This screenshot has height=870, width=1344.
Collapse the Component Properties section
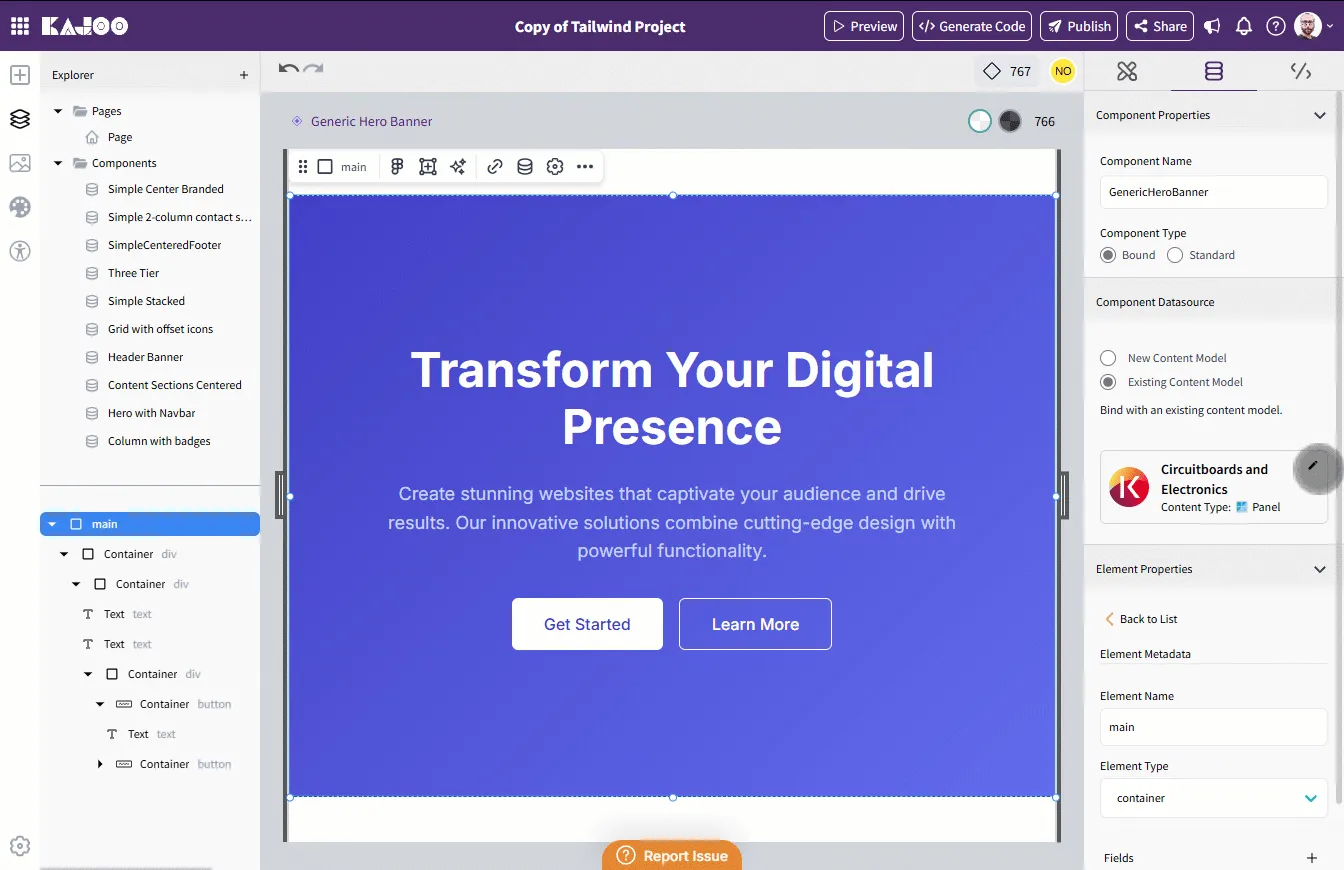pos(1319,115)
